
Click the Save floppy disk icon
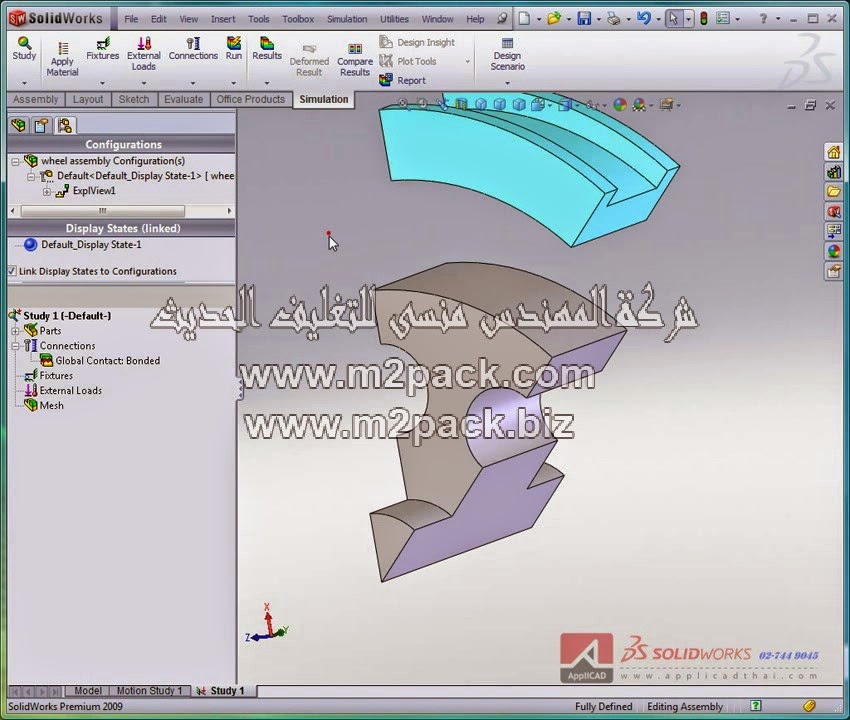pos(584,19)
